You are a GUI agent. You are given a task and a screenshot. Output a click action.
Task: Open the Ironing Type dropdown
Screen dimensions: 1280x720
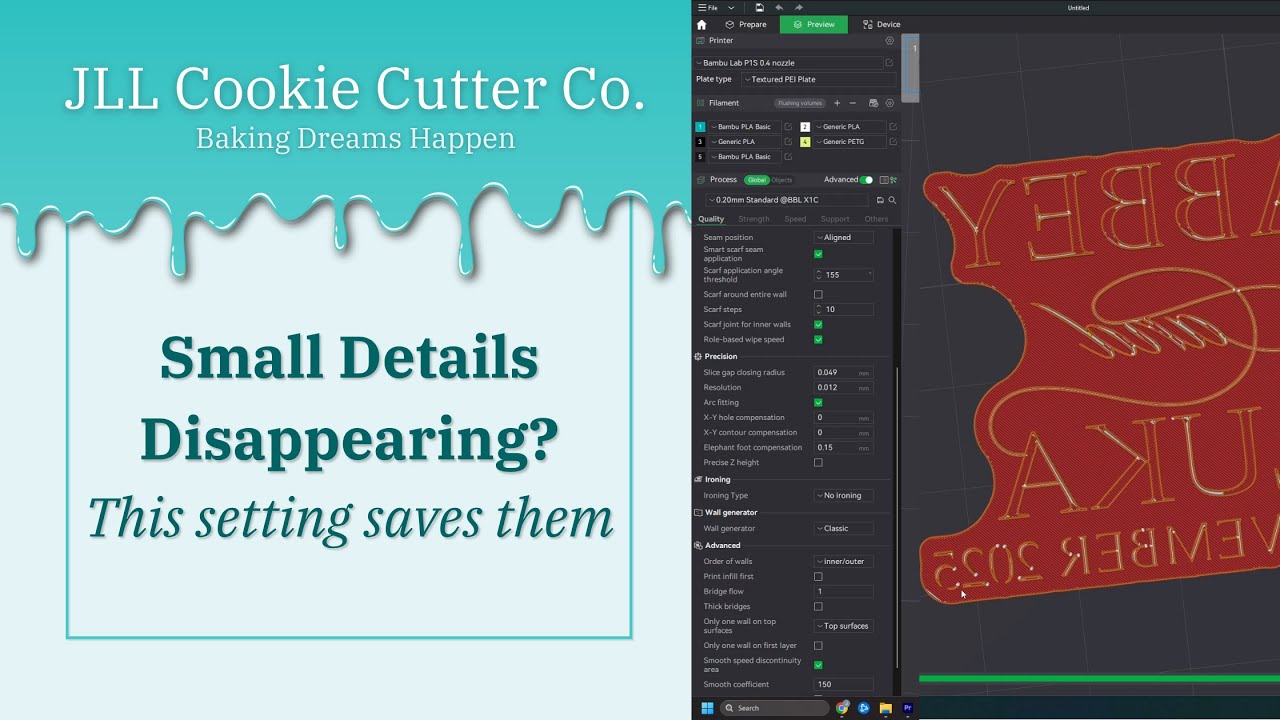click(x=843, y=496)
